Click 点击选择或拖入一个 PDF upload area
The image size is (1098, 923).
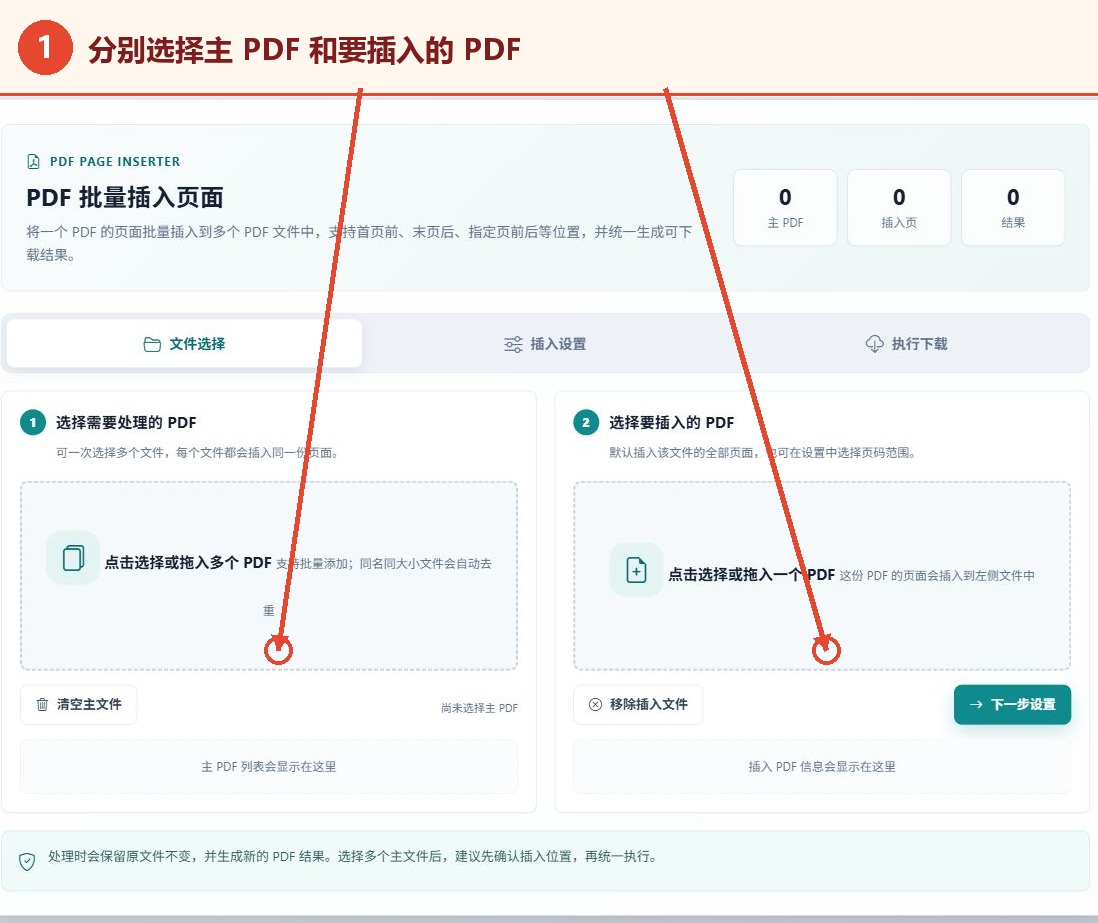click(822, 576)
